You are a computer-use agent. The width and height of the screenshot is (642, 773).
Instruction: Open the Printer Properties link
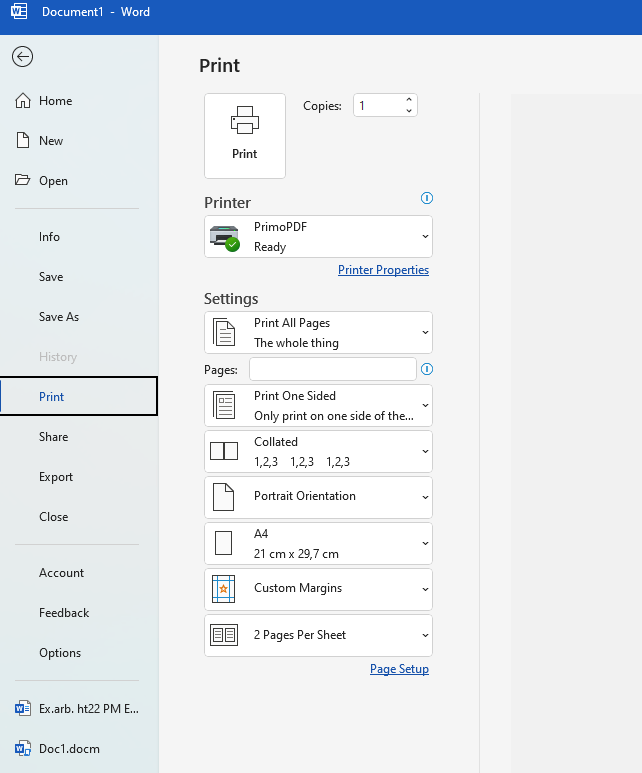(x=383, y=270)
